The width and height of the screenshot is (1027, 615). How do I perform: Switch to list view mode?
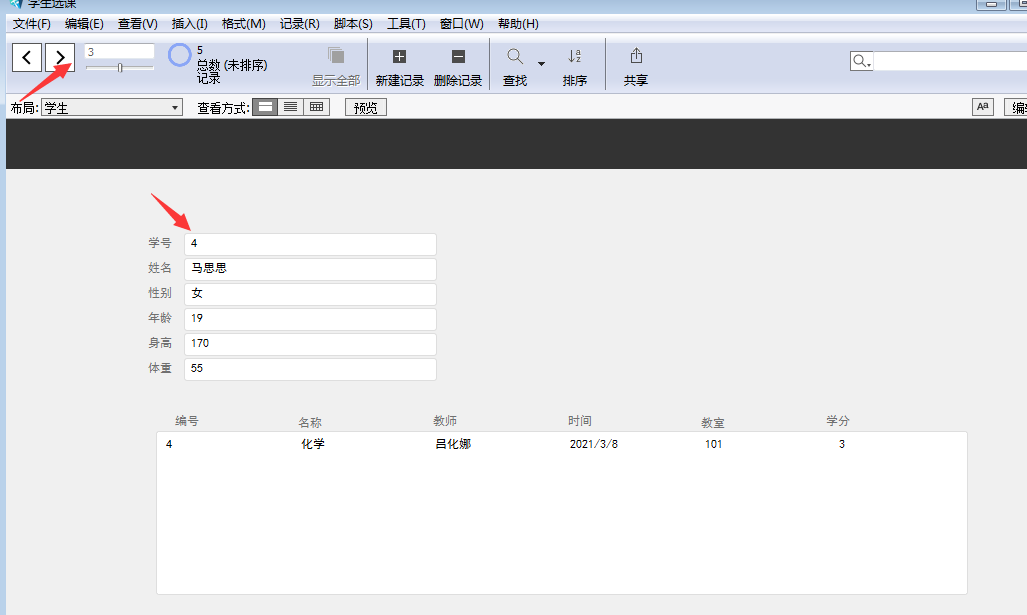[x=290, y=106]
